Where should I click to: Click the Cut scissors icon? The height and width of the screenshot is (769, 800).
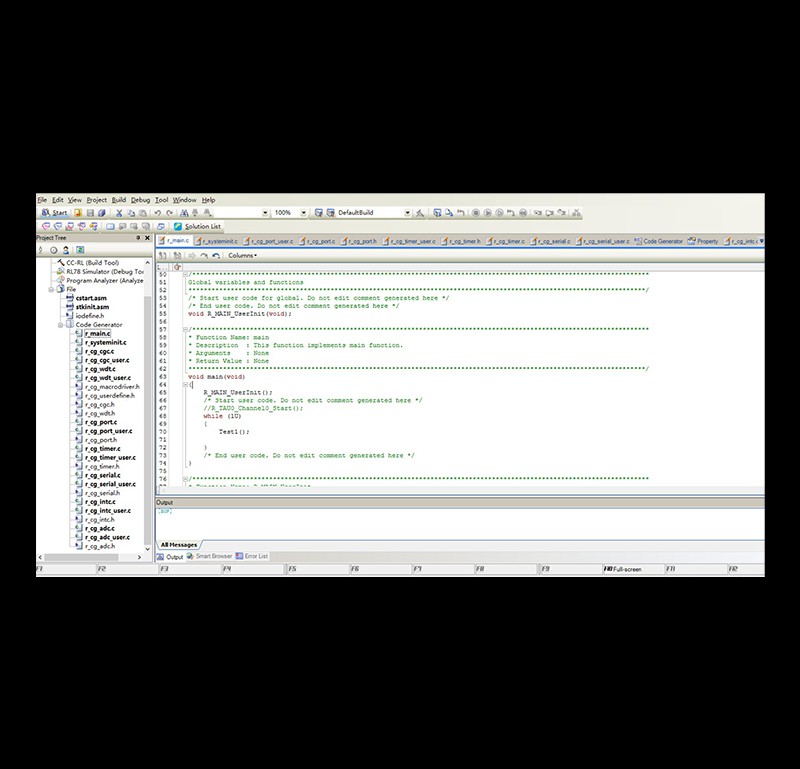[x=119, y=213]
